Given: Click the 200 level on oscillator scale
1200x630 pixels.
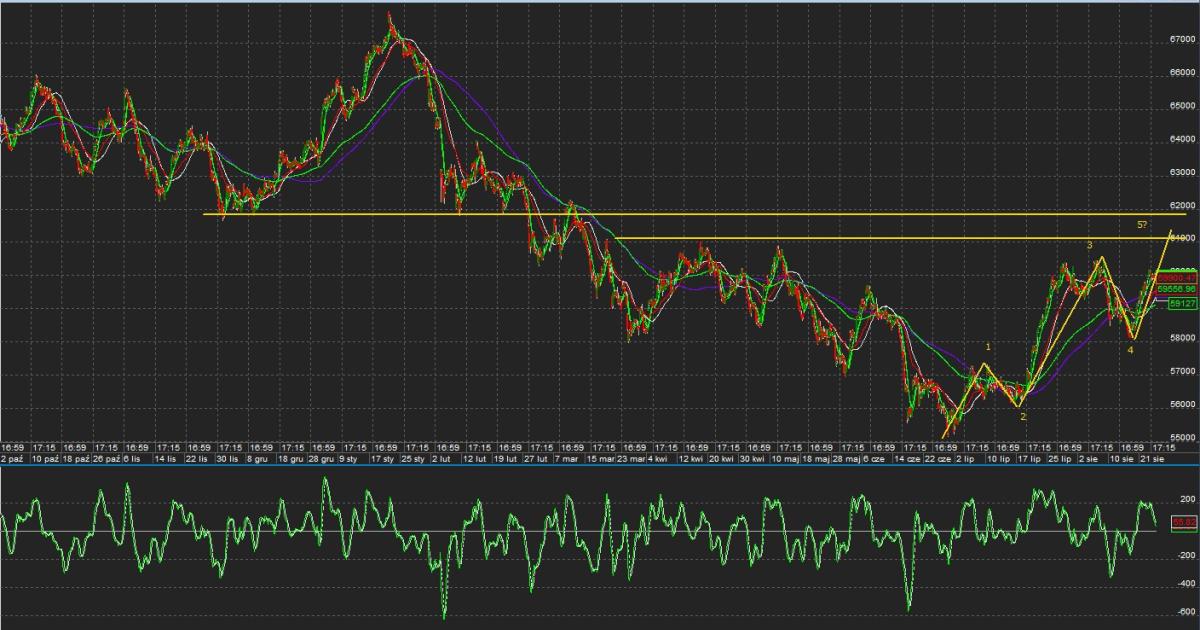Looking at the screenshot, I should (x=1187, y=498).
